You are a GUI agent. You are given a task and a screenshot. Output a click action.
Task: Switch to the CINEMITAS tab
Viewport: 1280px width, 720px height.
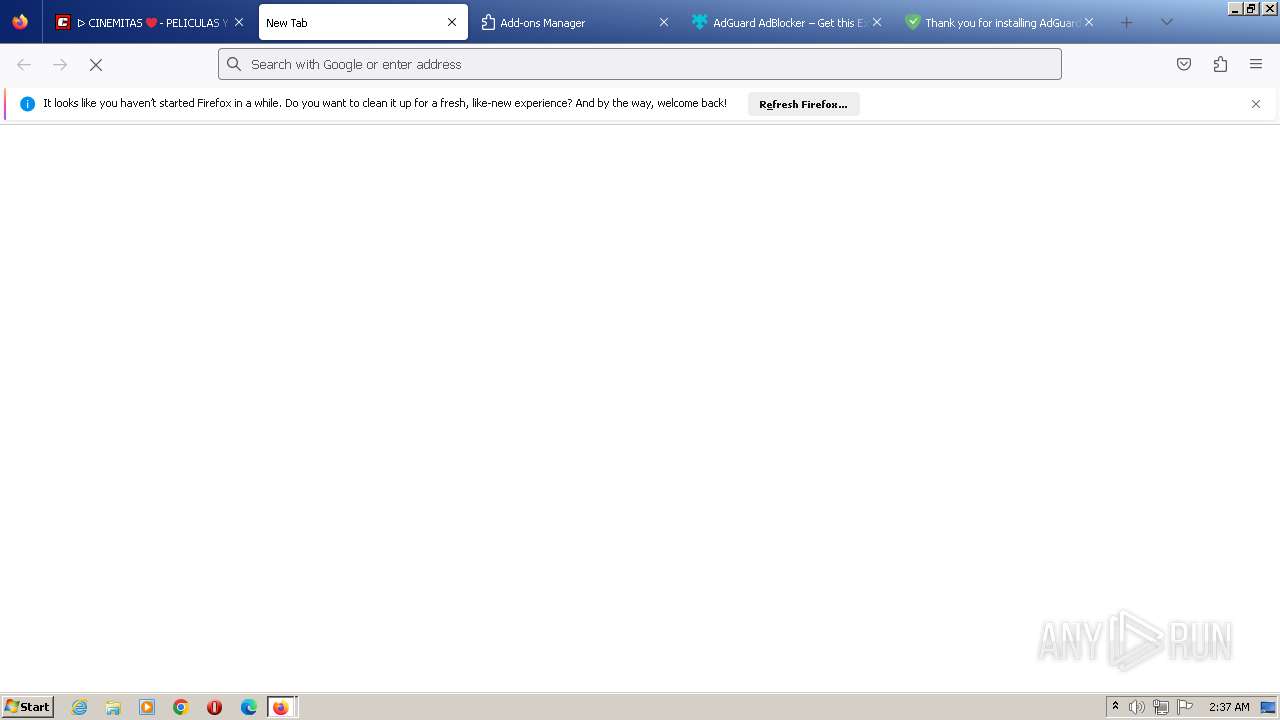click(x=149, y=22)
